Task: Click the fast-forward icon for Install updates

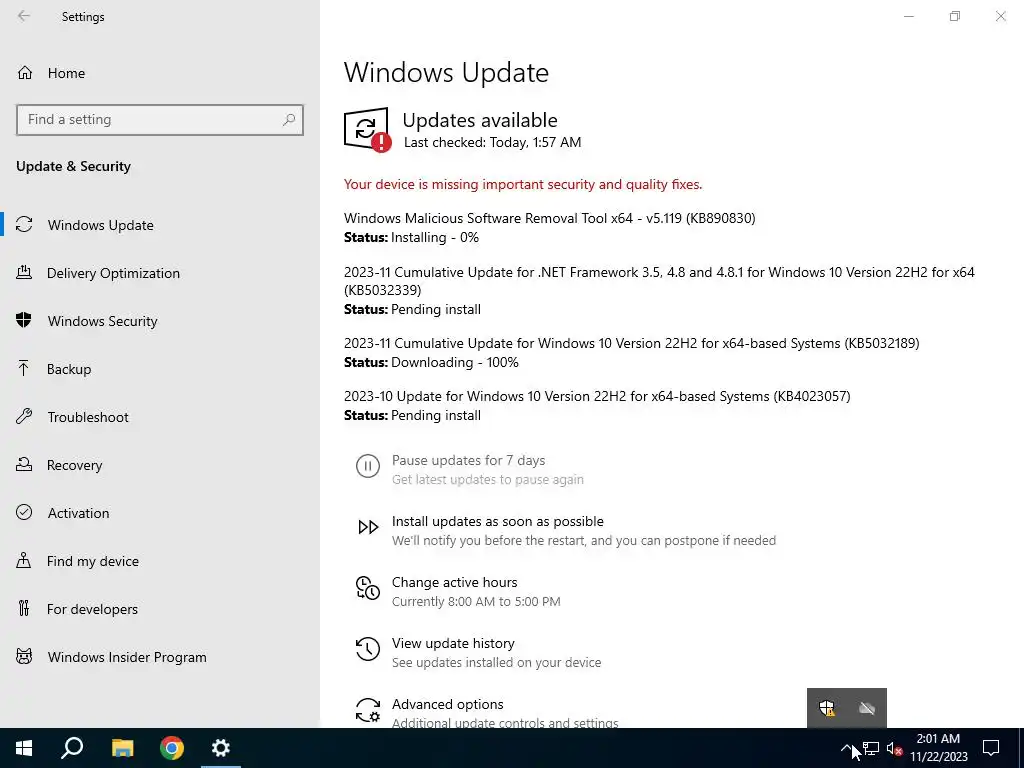Action: pyautogui.click(x=368, y=527)
